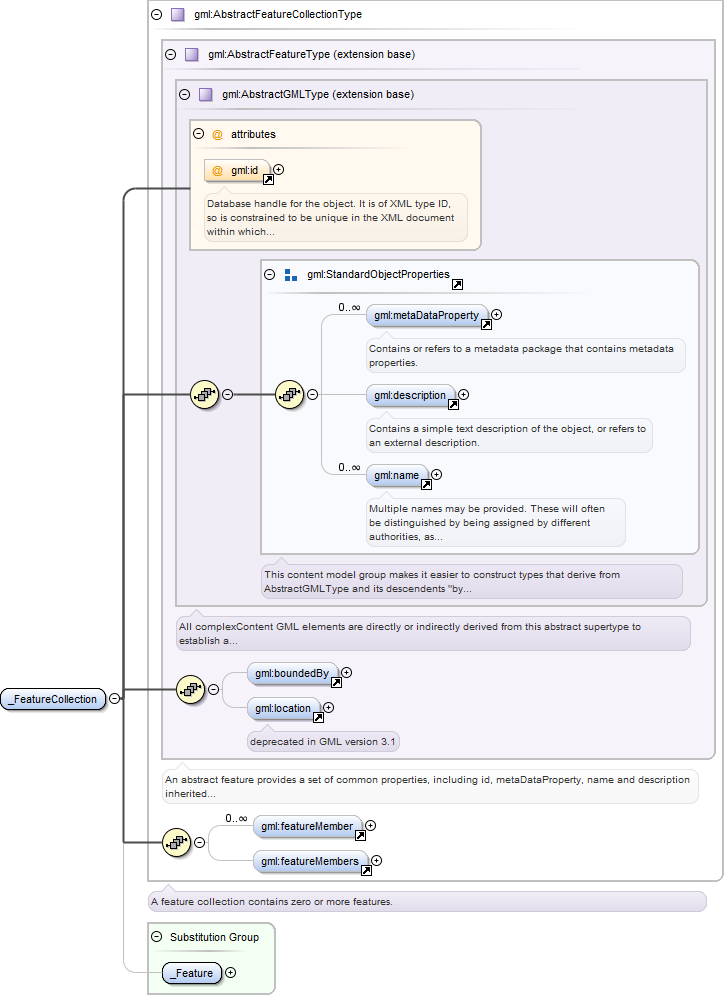The width and height of the screenshot is (725, 996).
Task: Click AbstractGMLType purple type icon
Action: (206, 94)
